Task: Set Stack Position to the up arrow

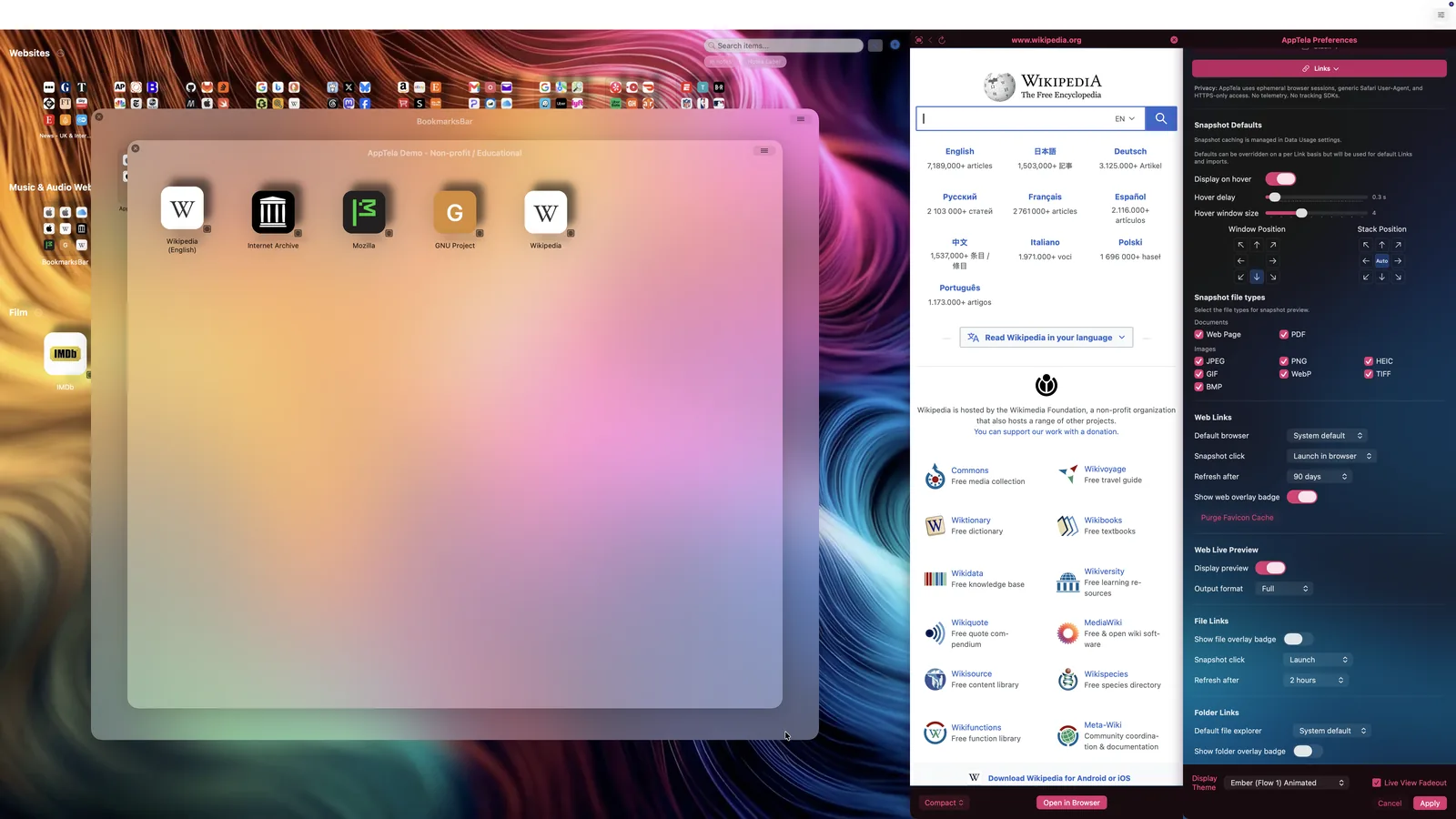Action: [1381, 245]
